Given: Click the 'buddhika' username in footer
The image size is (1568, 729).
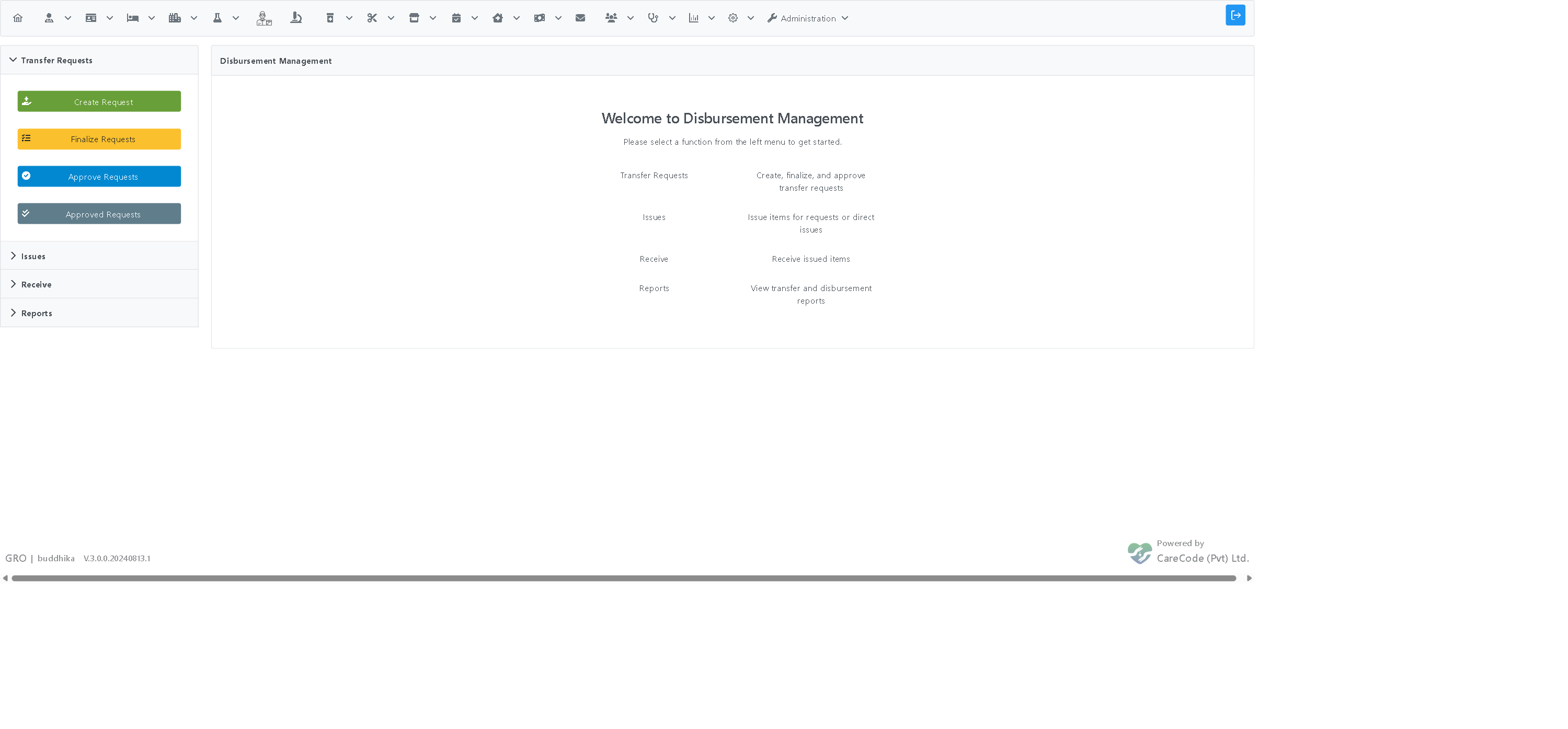Looking at the screenshot, I should pyautogui.click(x=56, y=559).
